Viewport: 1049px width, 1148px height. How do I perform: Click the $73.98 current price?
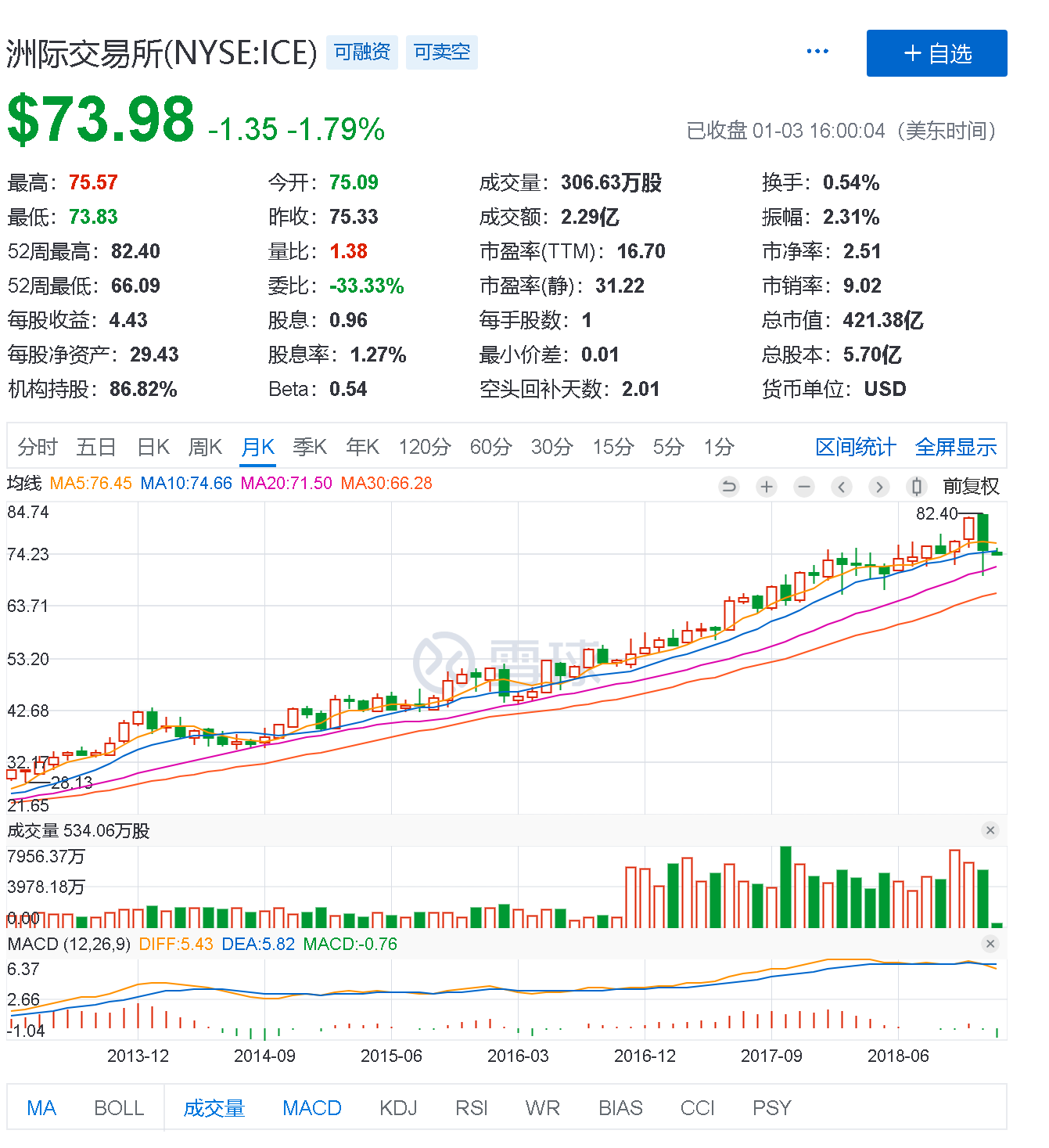[x=101, y=120]
